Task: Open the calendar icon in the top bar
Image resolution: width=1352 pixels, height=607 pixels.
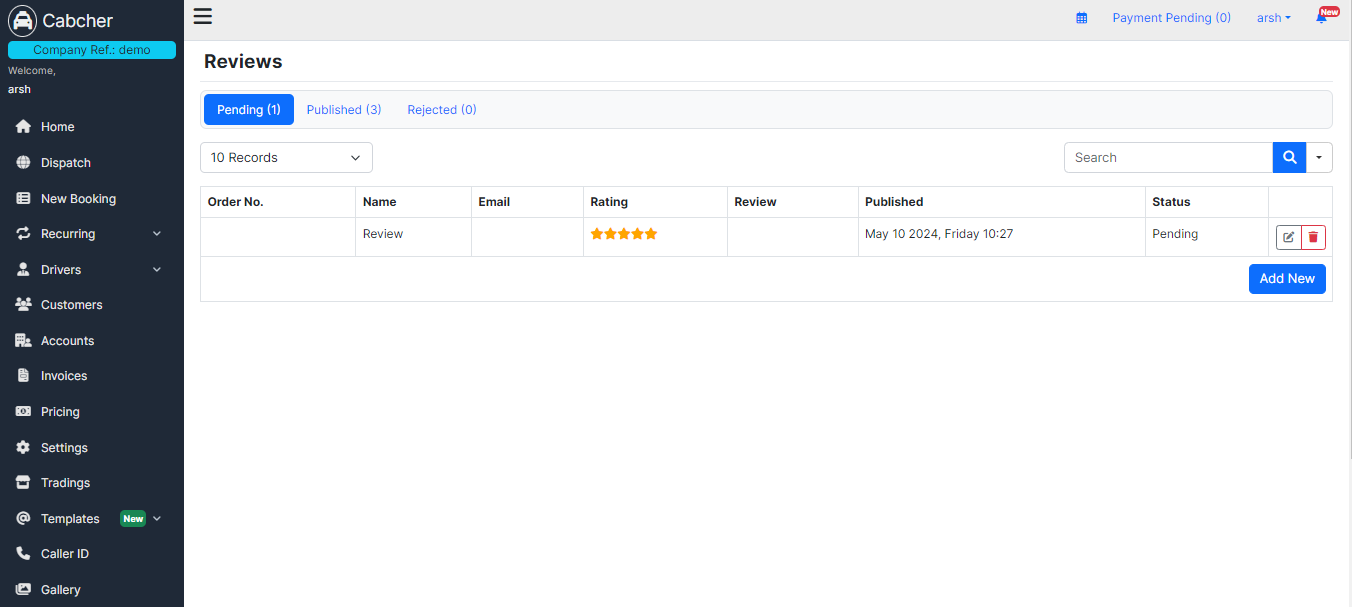Action: pos(1081,18)
